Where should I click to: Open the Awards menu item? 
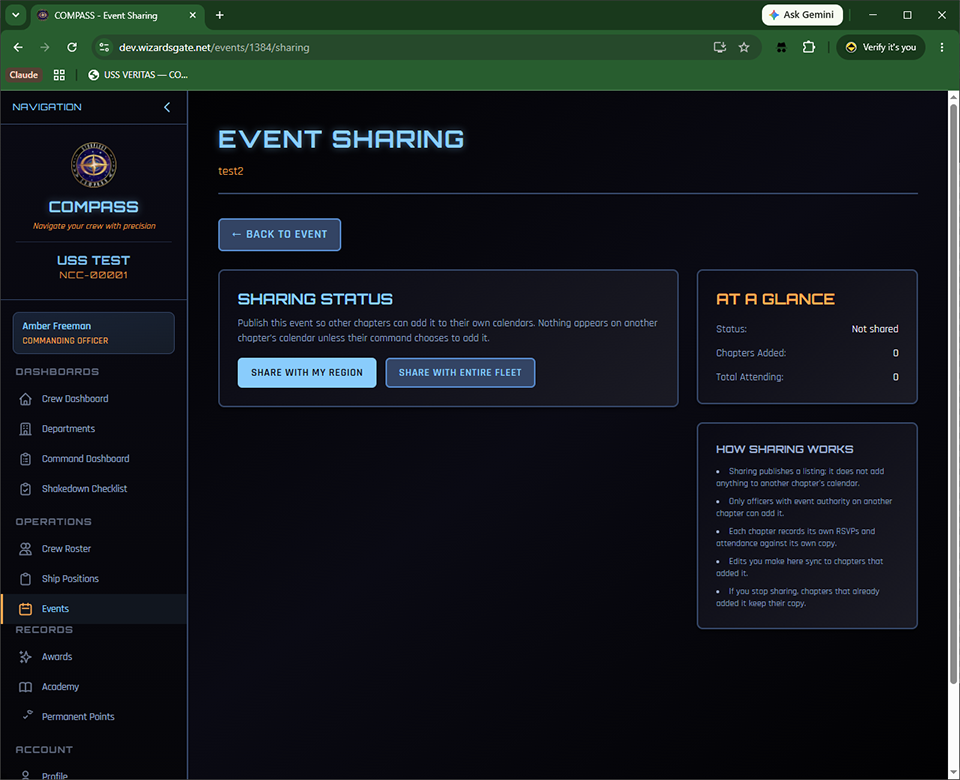click(94, 656)
